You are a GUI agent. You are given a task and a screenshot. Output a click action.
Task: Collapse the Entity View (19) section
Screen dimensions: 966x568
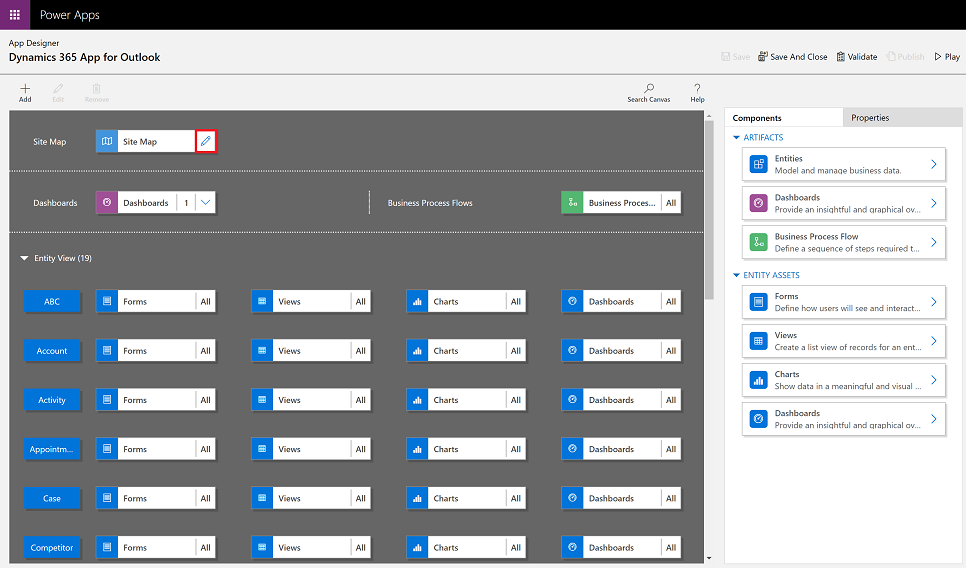pos(24,258)
